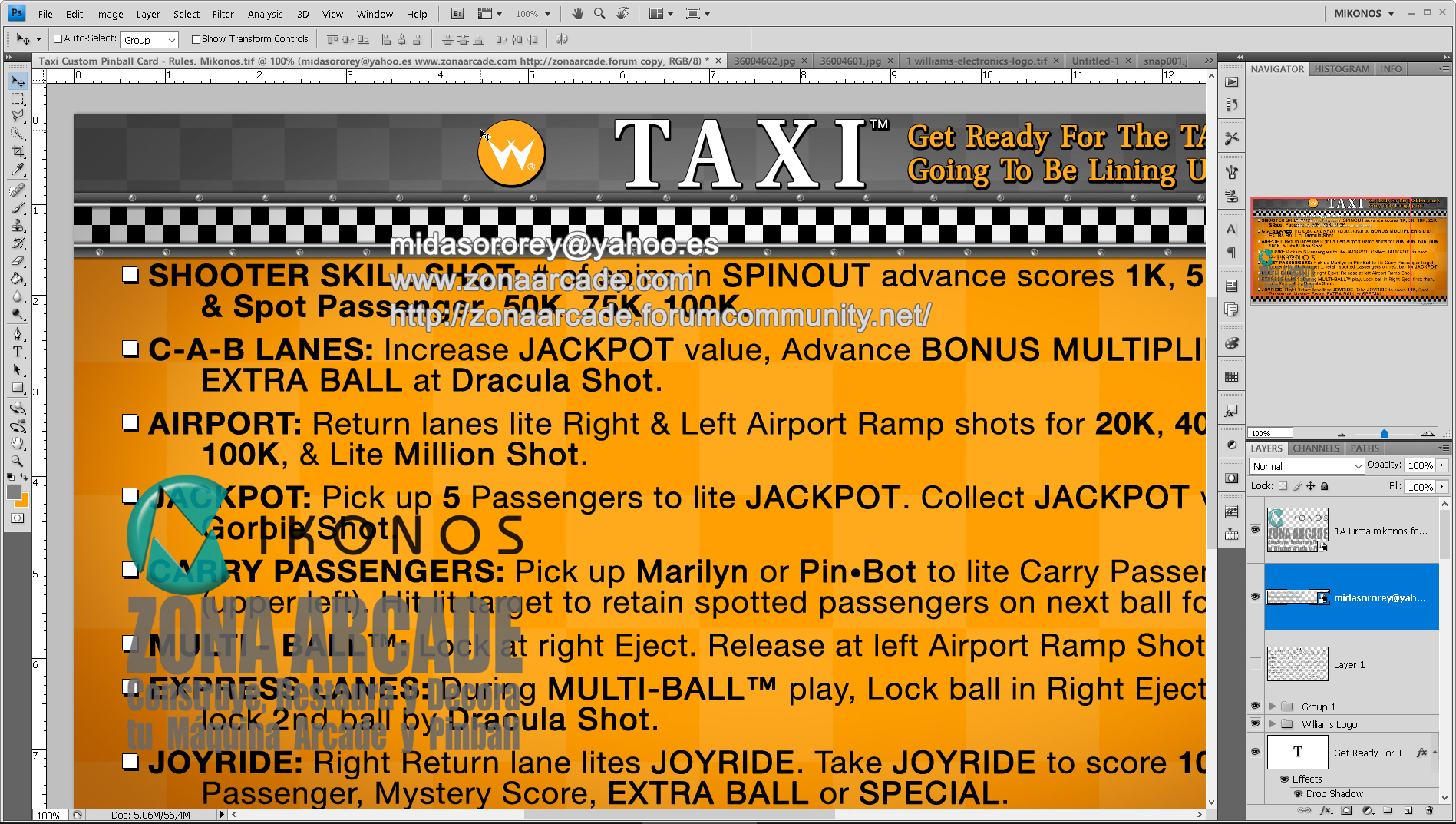Select the Magic Wand tool
Screen dimensions: 1456x824
click(18, 134)
